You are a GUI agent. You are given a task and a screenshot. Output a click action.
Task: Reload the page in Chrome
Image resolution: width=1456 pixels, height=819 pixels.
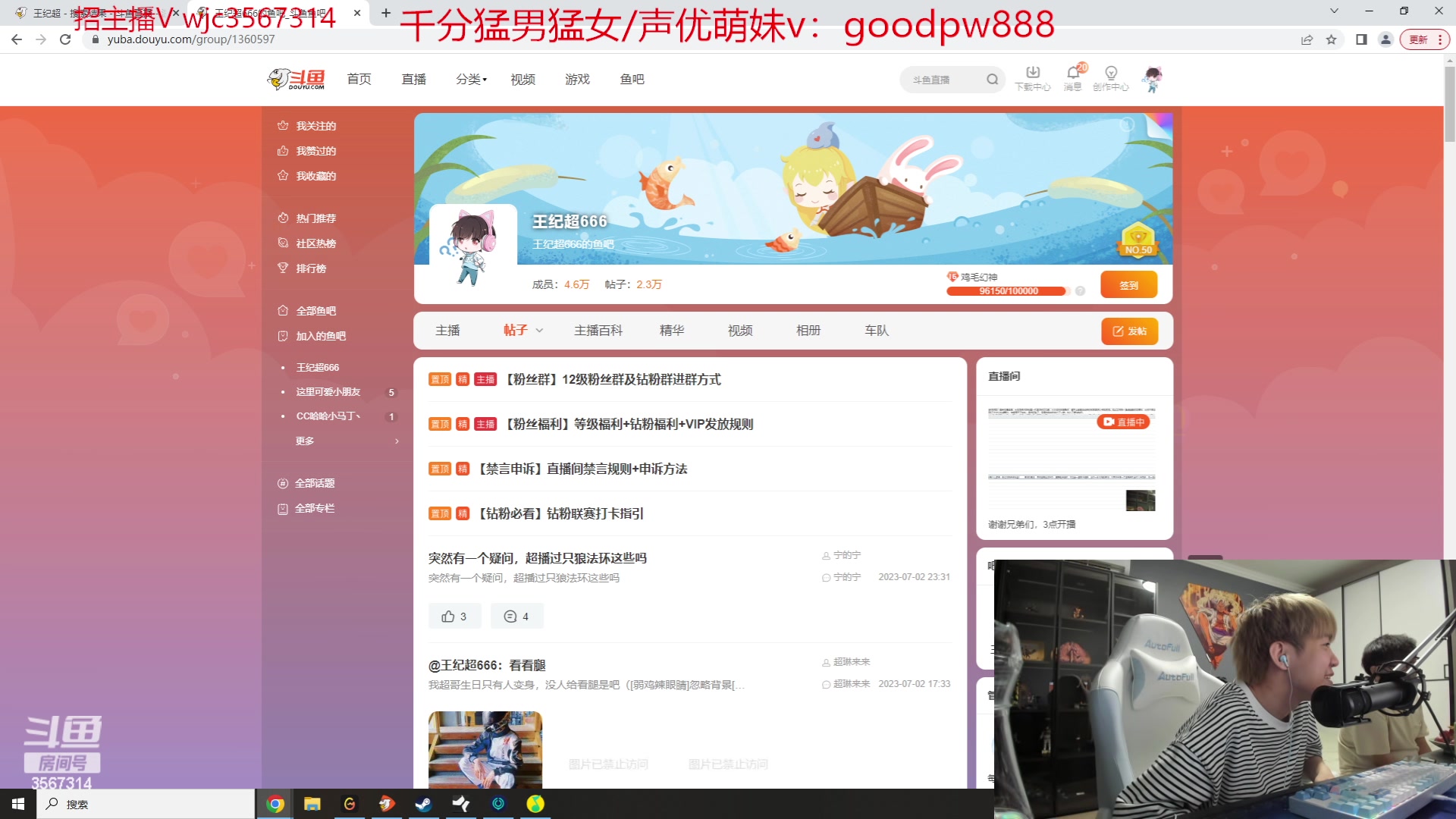(65, 39)
